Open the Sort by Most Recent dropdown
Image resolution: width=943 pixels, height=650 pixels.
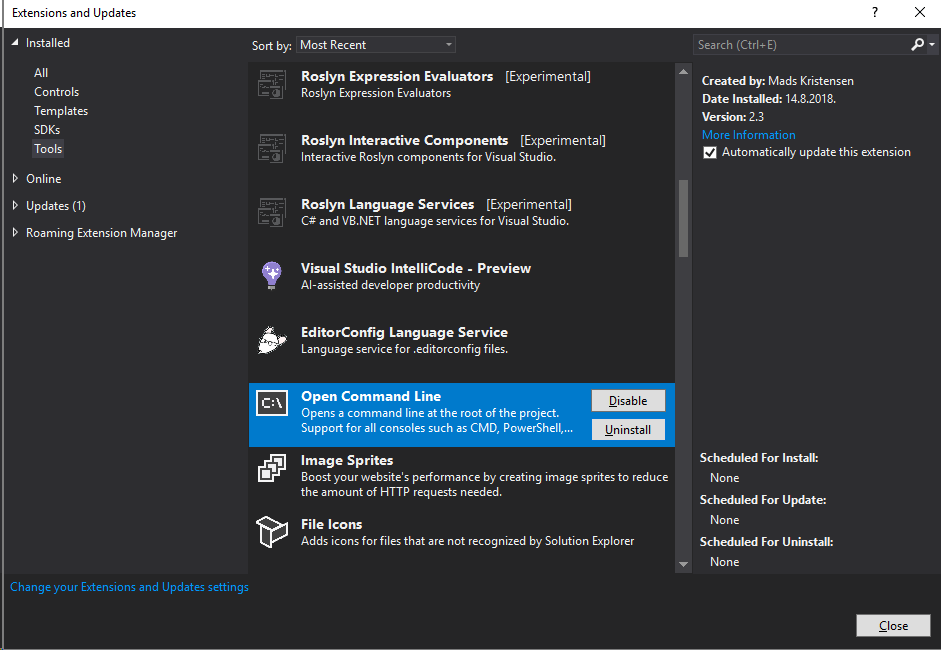point(375,45)
